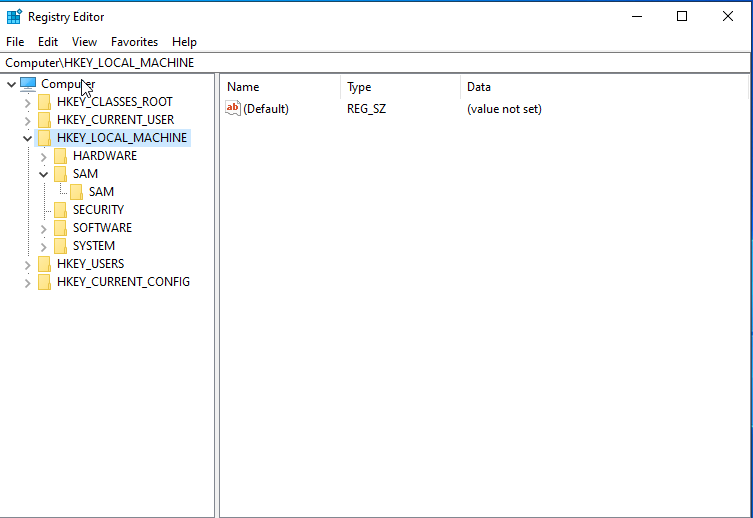Select the parent SAM key label
The height and width of the screenshot is (518, 753).
tap(85, 174)
